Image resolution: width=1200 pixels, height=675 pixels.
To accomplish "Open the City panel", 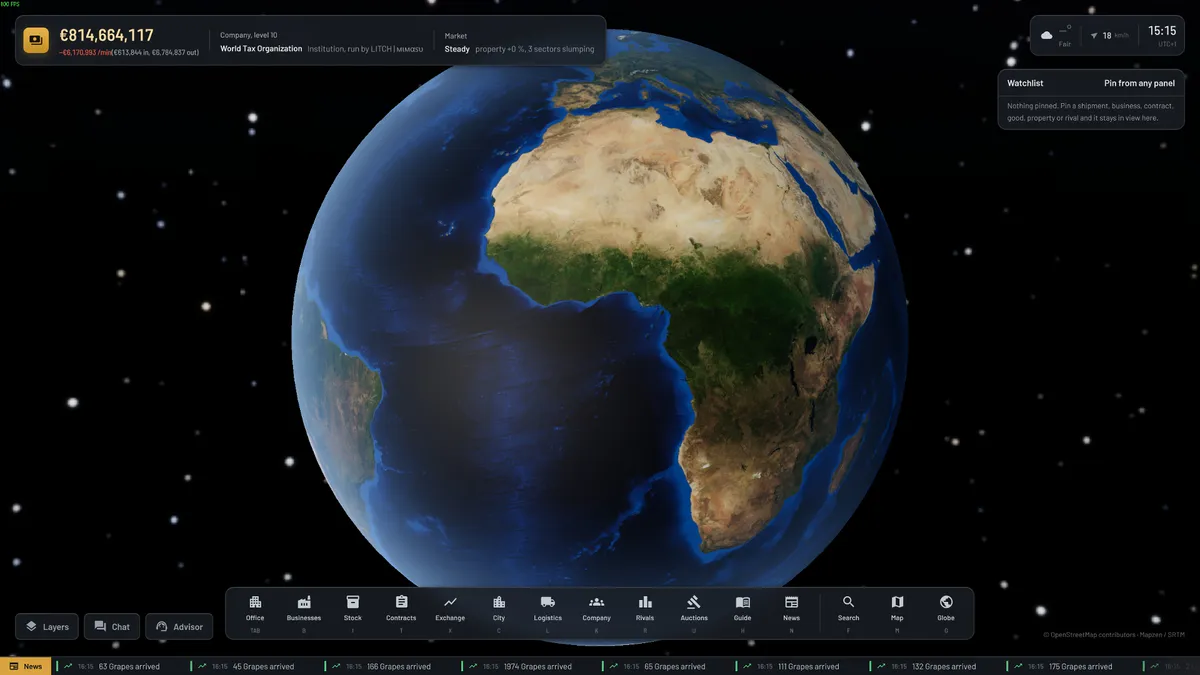I will point(499,612).
